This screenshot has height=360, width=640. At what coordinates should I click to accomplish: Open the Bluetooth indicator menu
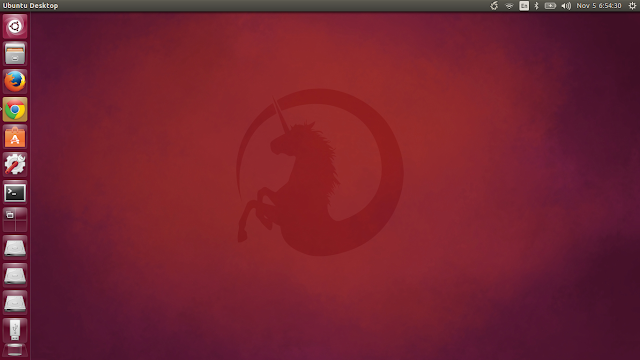point(537,6)
